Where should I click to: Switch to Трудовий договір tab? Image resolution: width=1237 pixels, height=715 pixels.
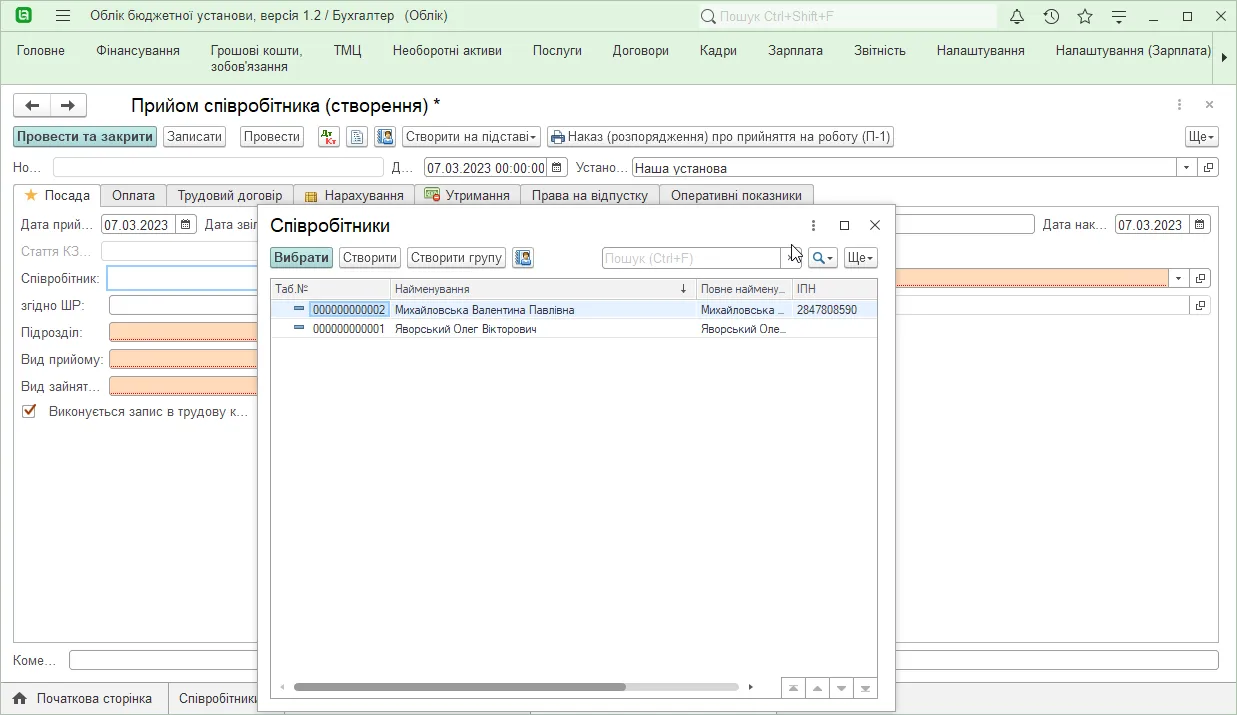coord(230,196)
